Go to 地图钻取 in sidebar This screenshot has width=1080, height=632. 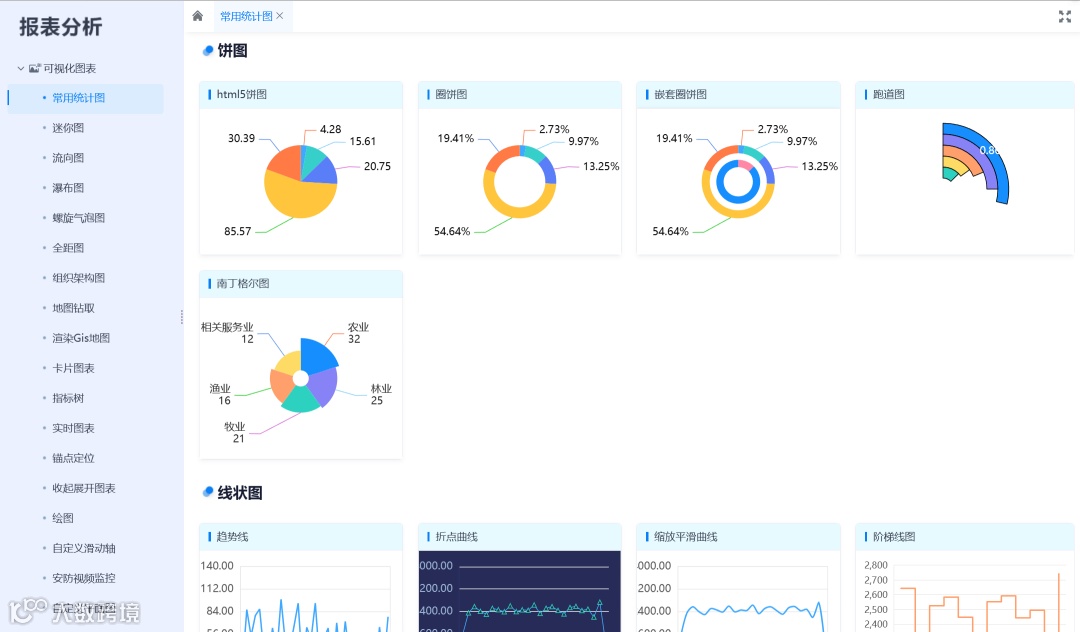(74, 308)
